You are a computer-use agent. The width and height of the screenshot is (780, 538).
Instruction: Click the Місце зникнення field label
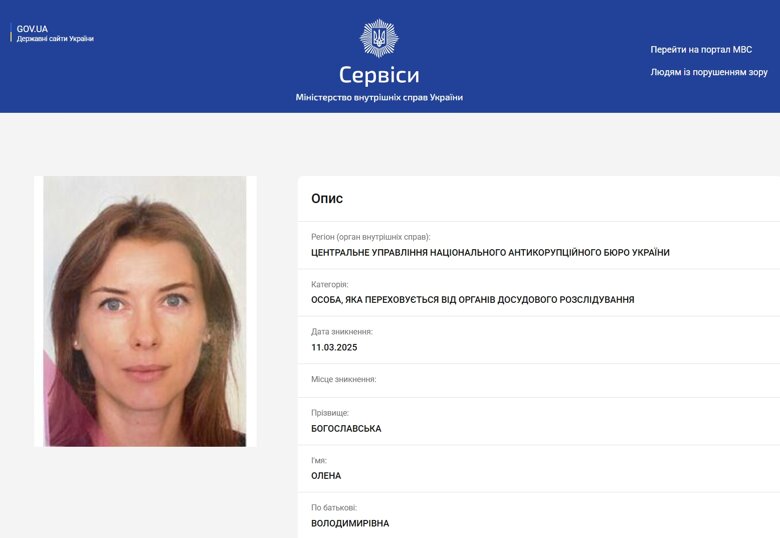click(x=343, y=379)
